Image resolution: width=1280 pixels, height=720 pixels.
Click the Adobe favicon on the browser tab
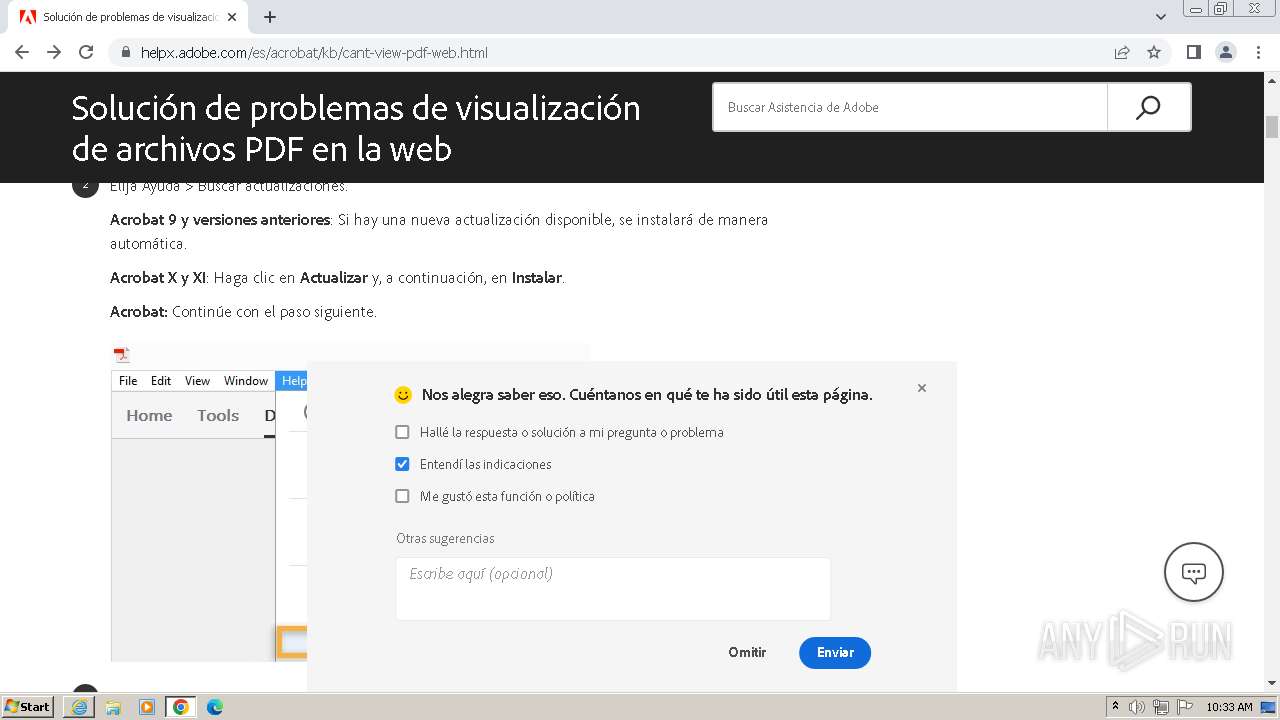(28, 17)
